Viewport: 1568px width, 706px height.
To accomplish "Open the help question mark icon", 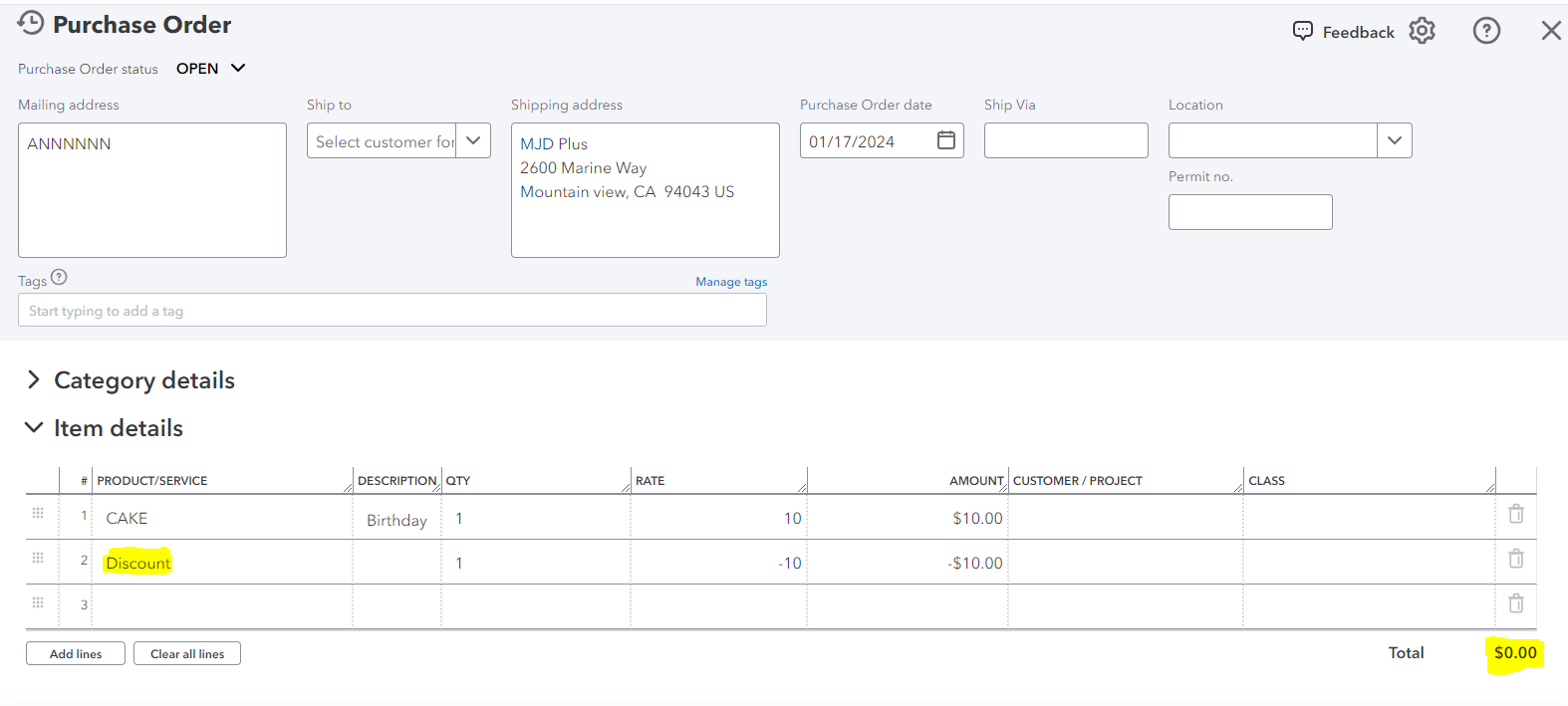I will pos(1486,31).
